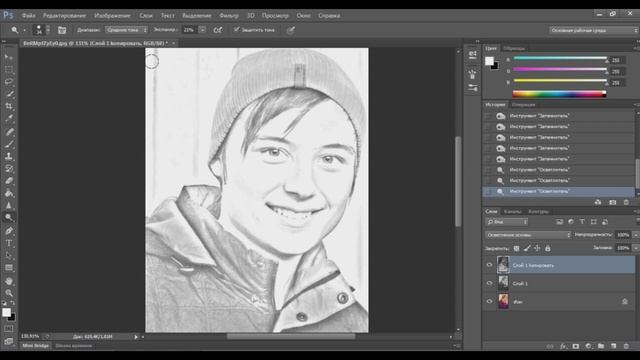Add a layer mask
Viewport: 640px width, 360px height.
576,346
